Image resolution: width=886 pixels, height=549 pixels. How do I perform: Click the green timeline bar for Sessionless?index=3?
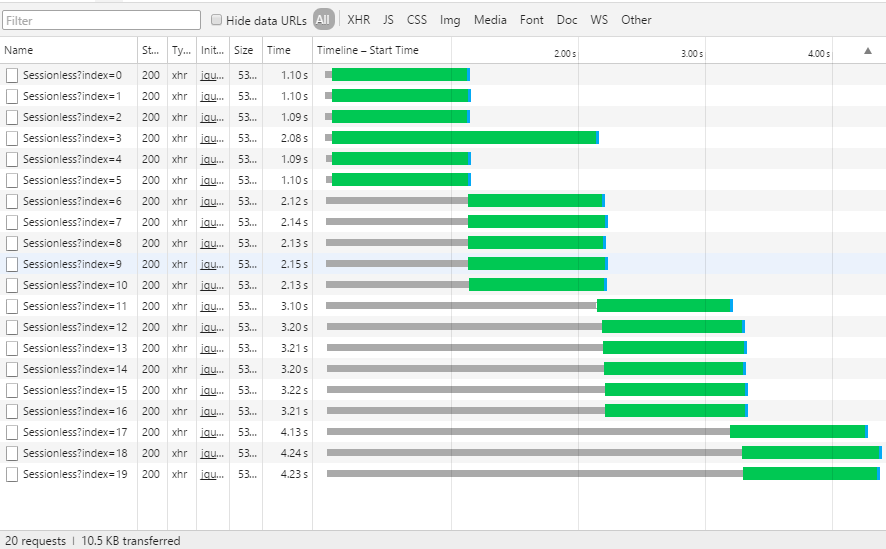click(x=464, y=138)
